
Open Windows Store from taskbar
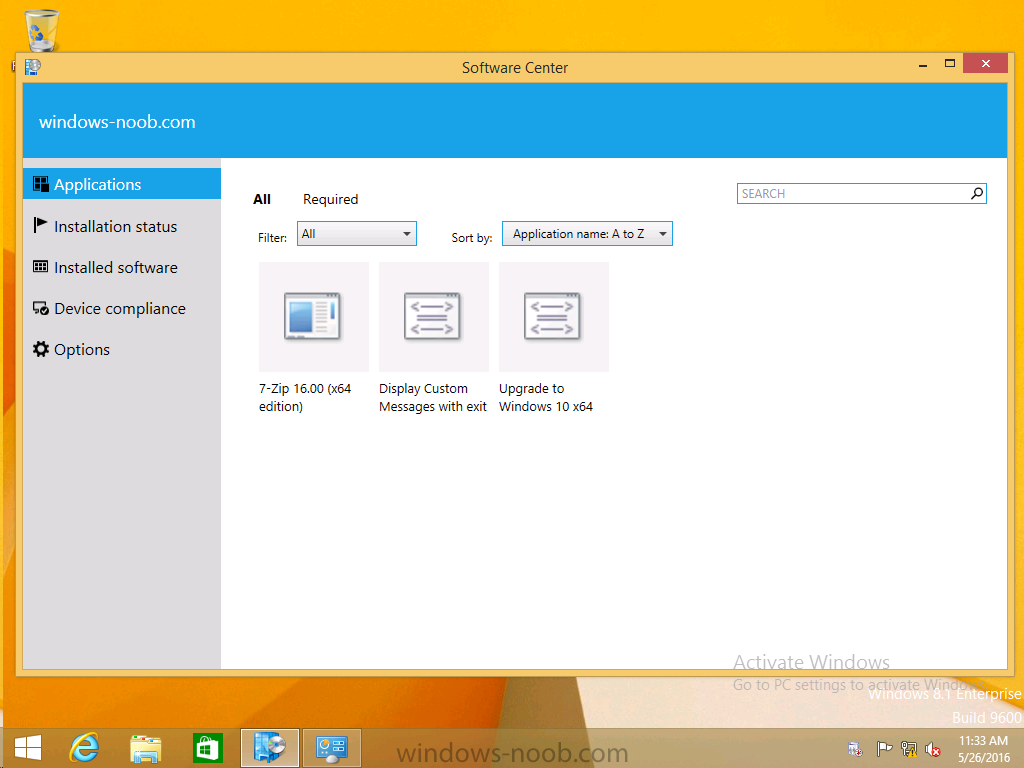coord(208,748)
